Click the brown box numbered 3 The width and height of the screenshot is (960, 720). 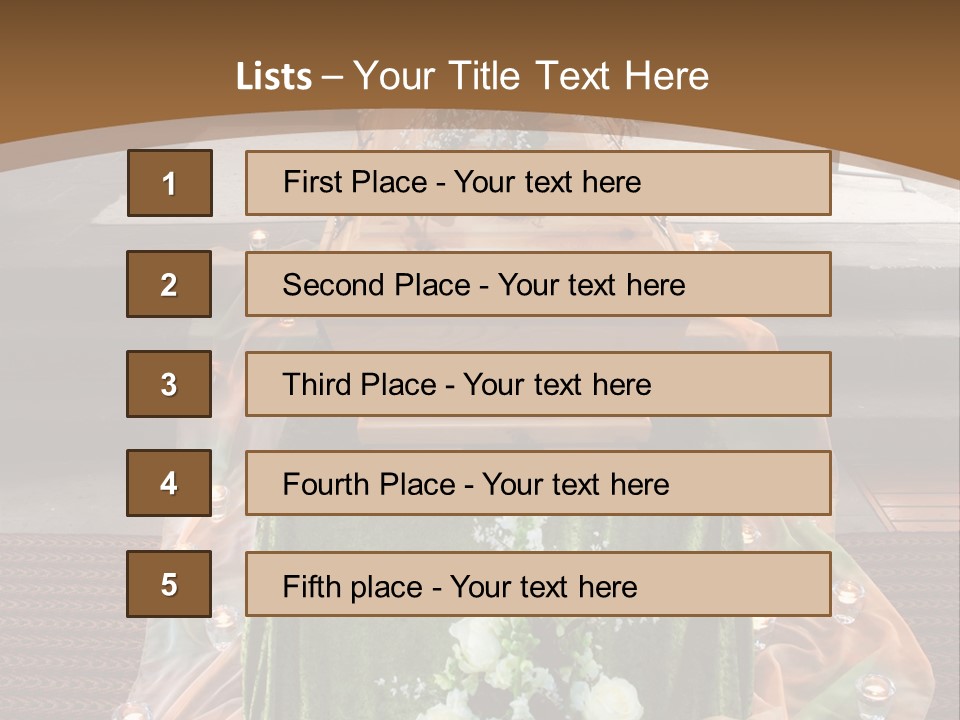[x=169, y=384]
